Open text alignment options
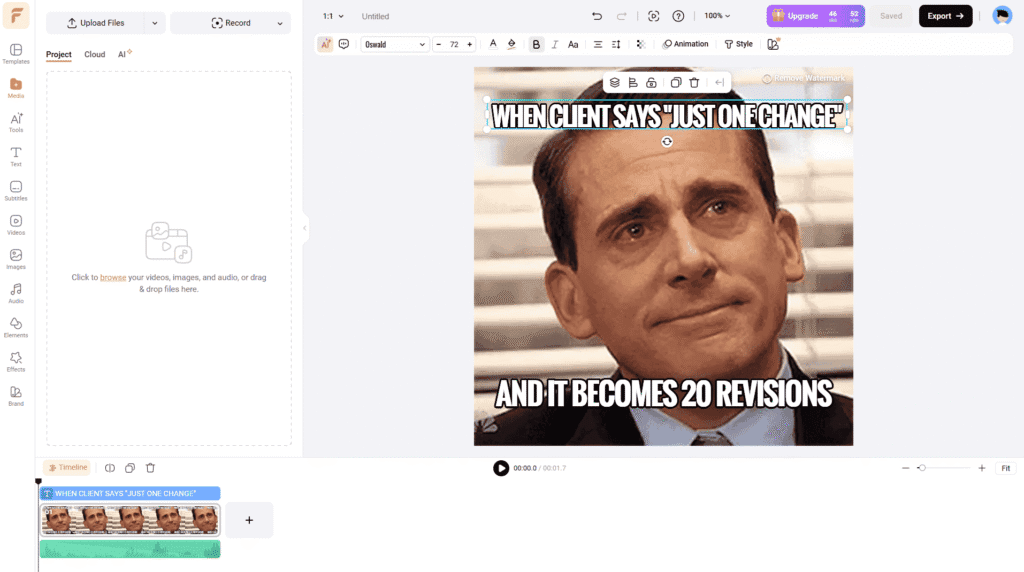Screen dimensions: 1024x572 598,44
